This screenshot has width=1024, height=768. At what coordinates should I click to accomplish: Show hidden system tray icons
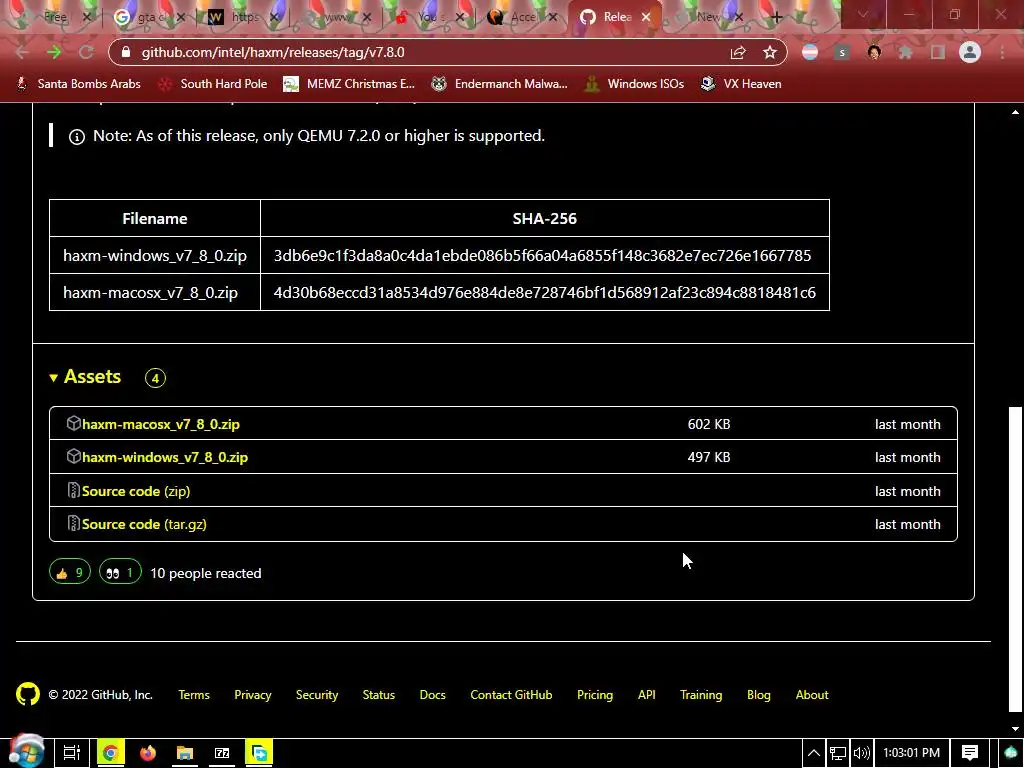coord(814,753)
